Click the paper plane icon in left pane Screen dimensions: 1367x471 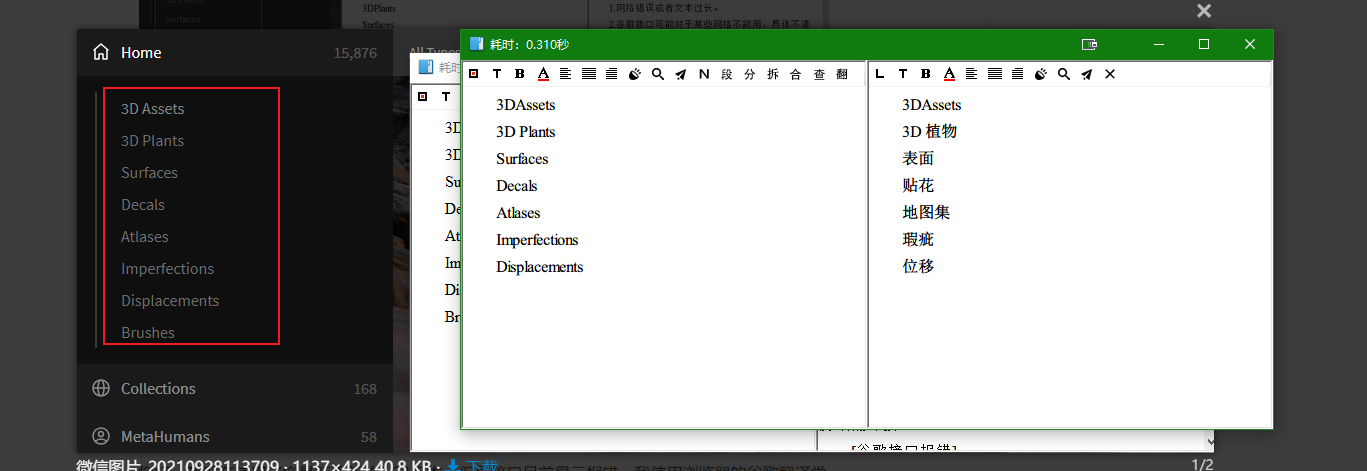681,74
